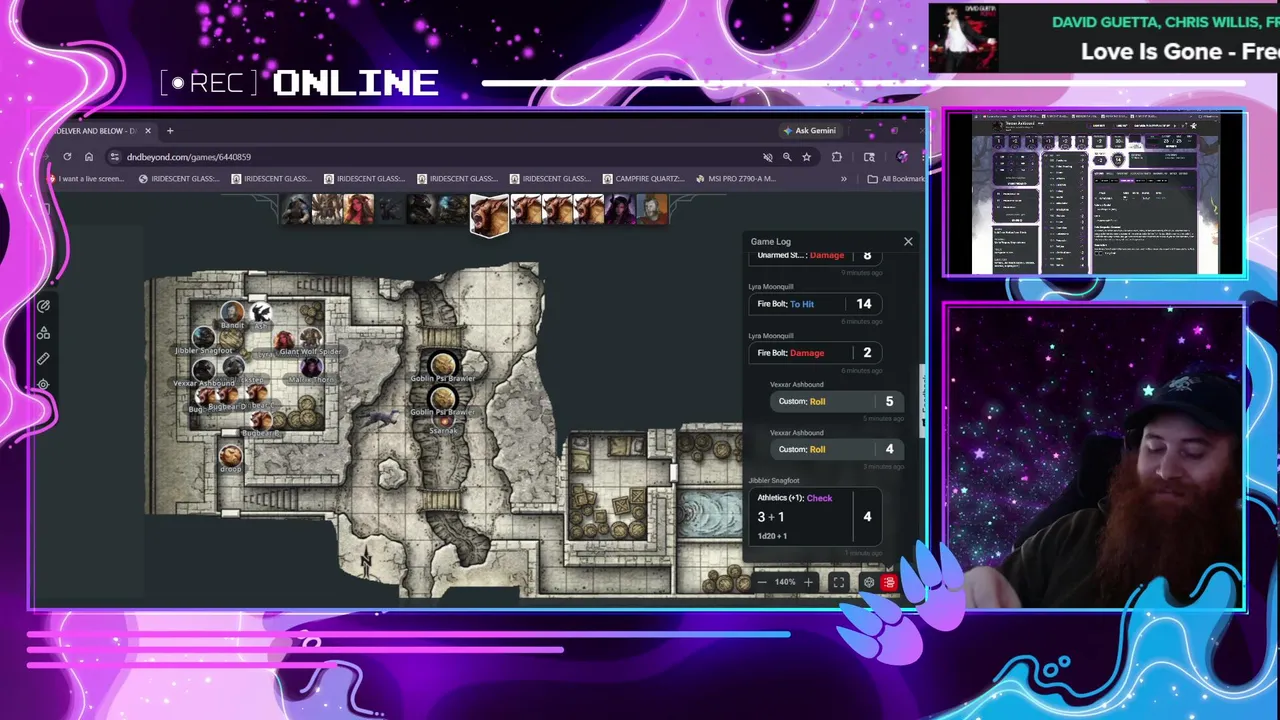This screenshot has height=720, width=1280.
Task: Select the bearded man portrait in initiative tracker
Action: click(653, 208)
